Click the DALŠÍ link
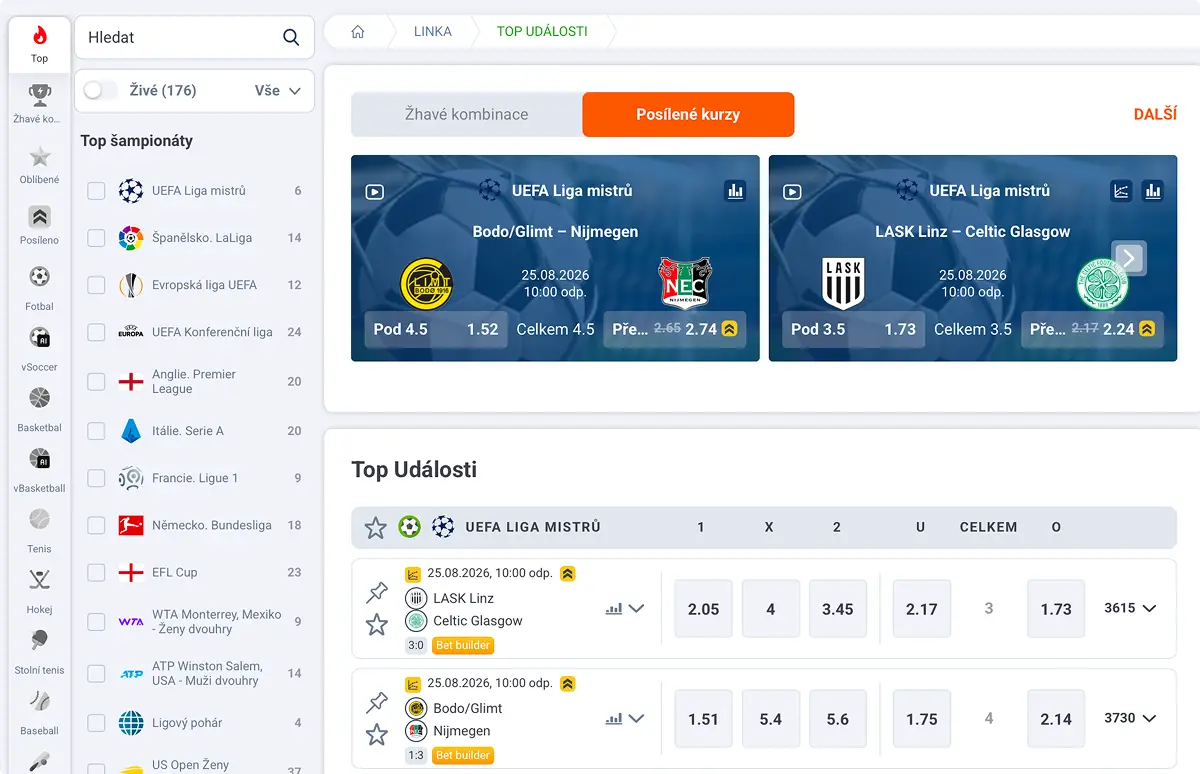Screen dimensions: 1200x774 [1155, 114]
